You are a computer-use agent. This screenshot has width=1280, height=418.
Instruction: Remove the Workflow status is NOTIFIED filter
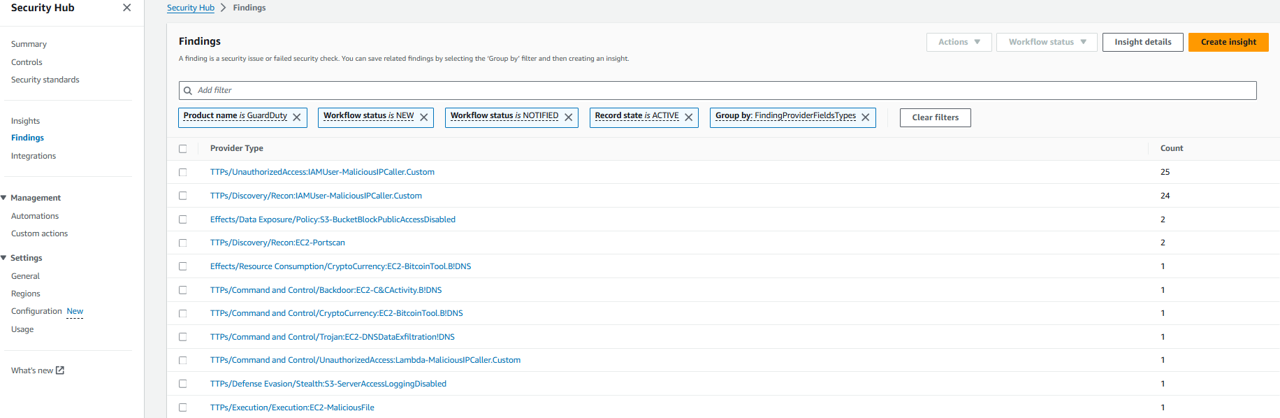pos(569,117)
